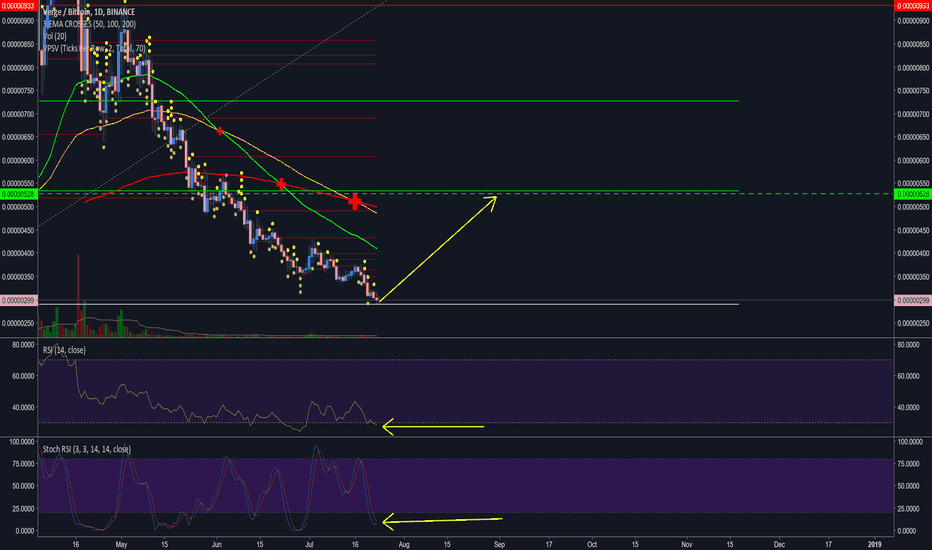The height and width of the screenshot is (550, 932).
Task: Click 80.0000 on the RSI right scale
Action: point(910,345)
